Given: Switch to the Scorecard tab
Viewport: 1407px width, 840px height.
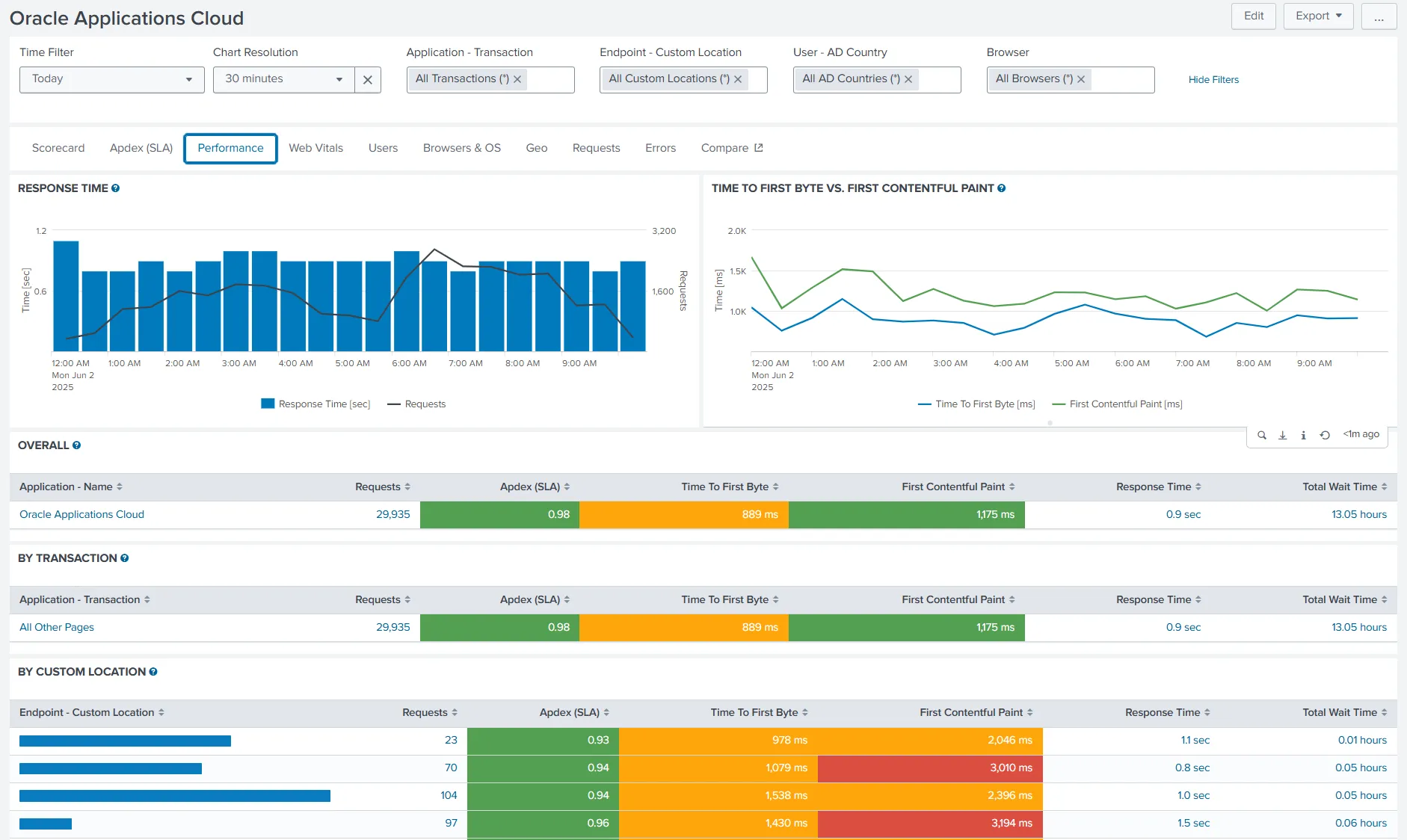Looking at the screenshot, I should pos(58,148).
